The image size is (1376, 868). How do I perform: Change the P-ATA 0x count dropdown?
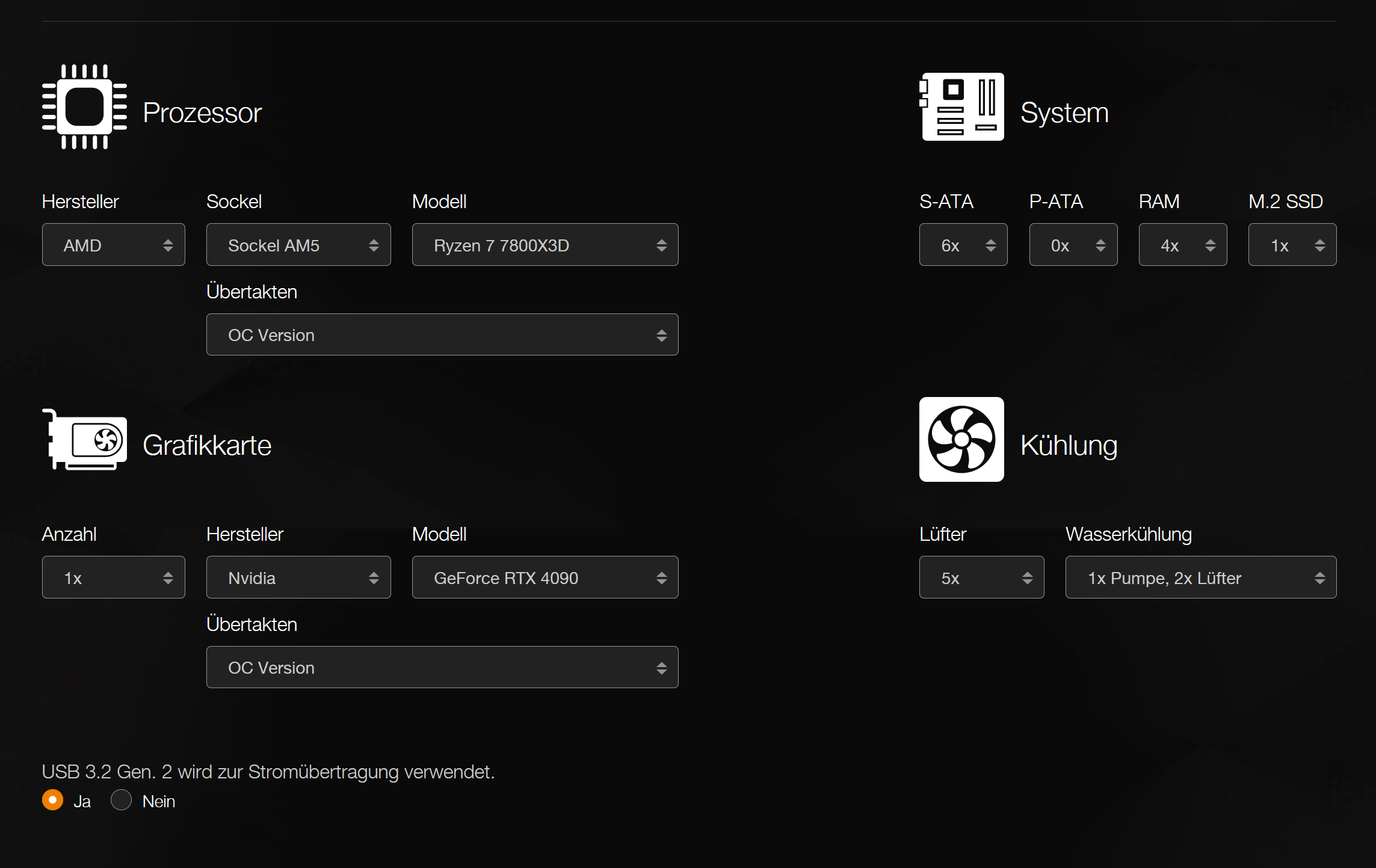pyautogui.click(x=1073, y=245)
